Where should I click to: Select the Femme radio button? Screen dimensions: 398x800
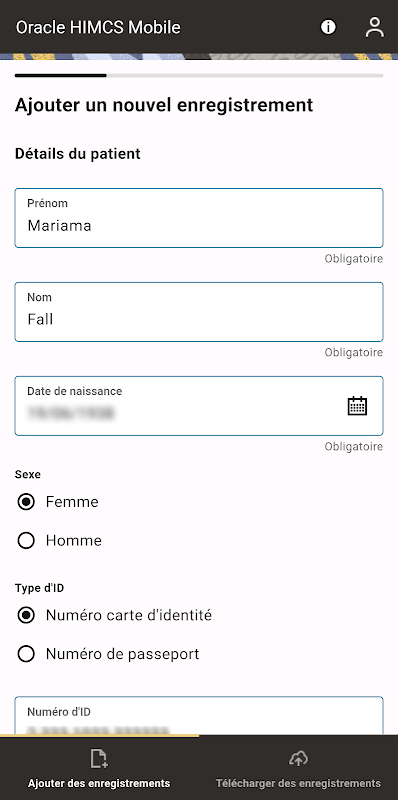pyautogui.click(x=26, y=502)
